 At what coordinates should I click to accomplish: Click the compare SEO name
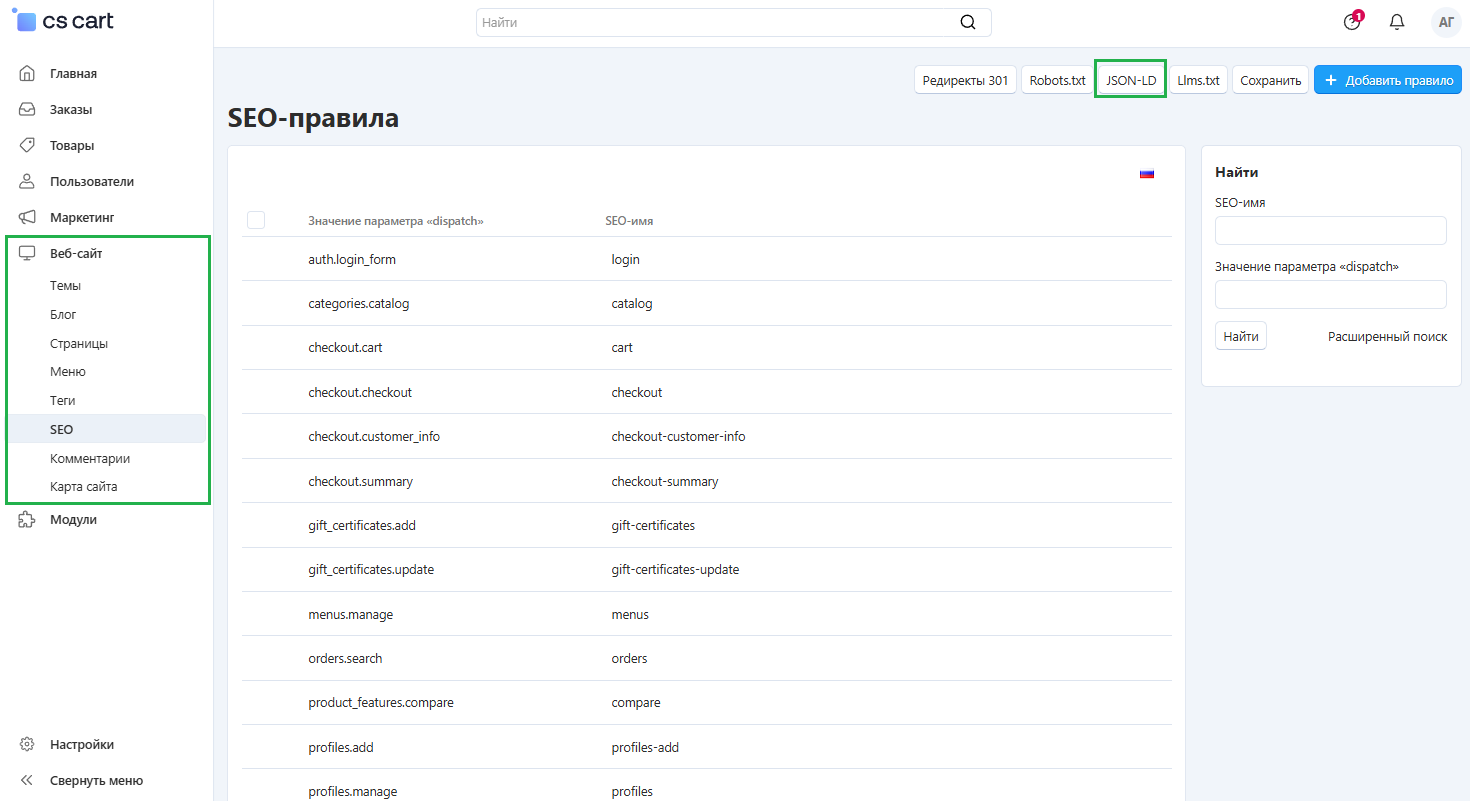(x=636, y=702)
